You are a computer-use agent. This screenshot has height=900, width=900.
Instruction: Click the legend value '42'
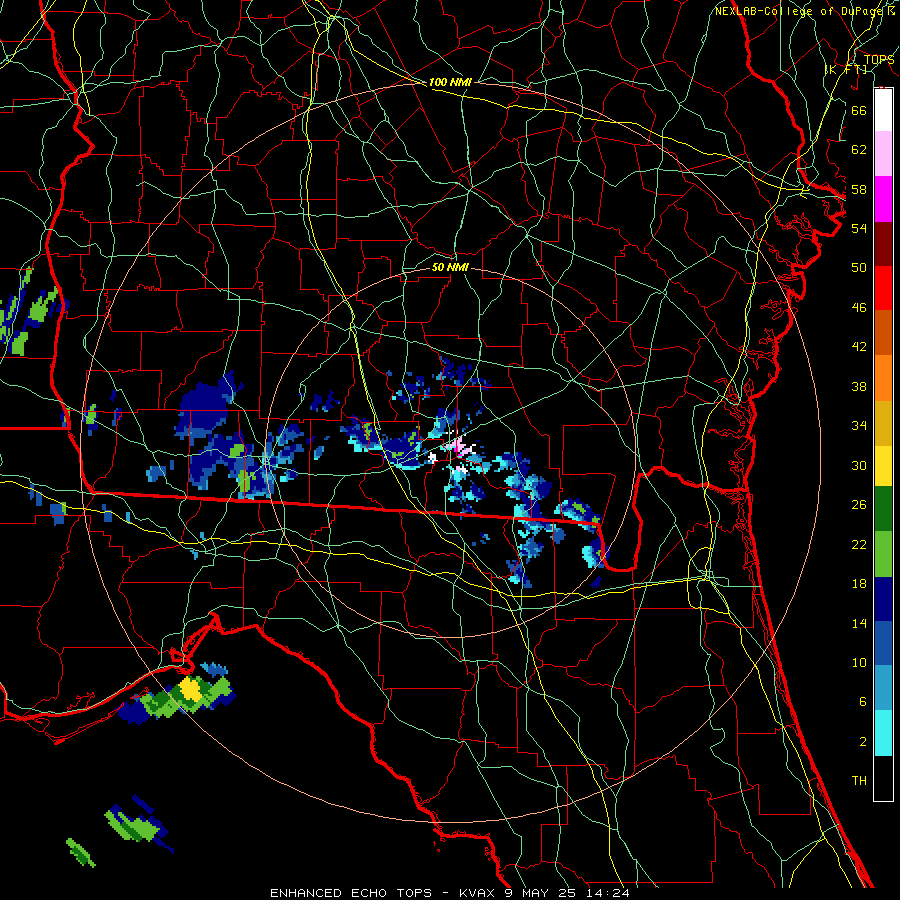pyautogui.click(x=859, y=346)
